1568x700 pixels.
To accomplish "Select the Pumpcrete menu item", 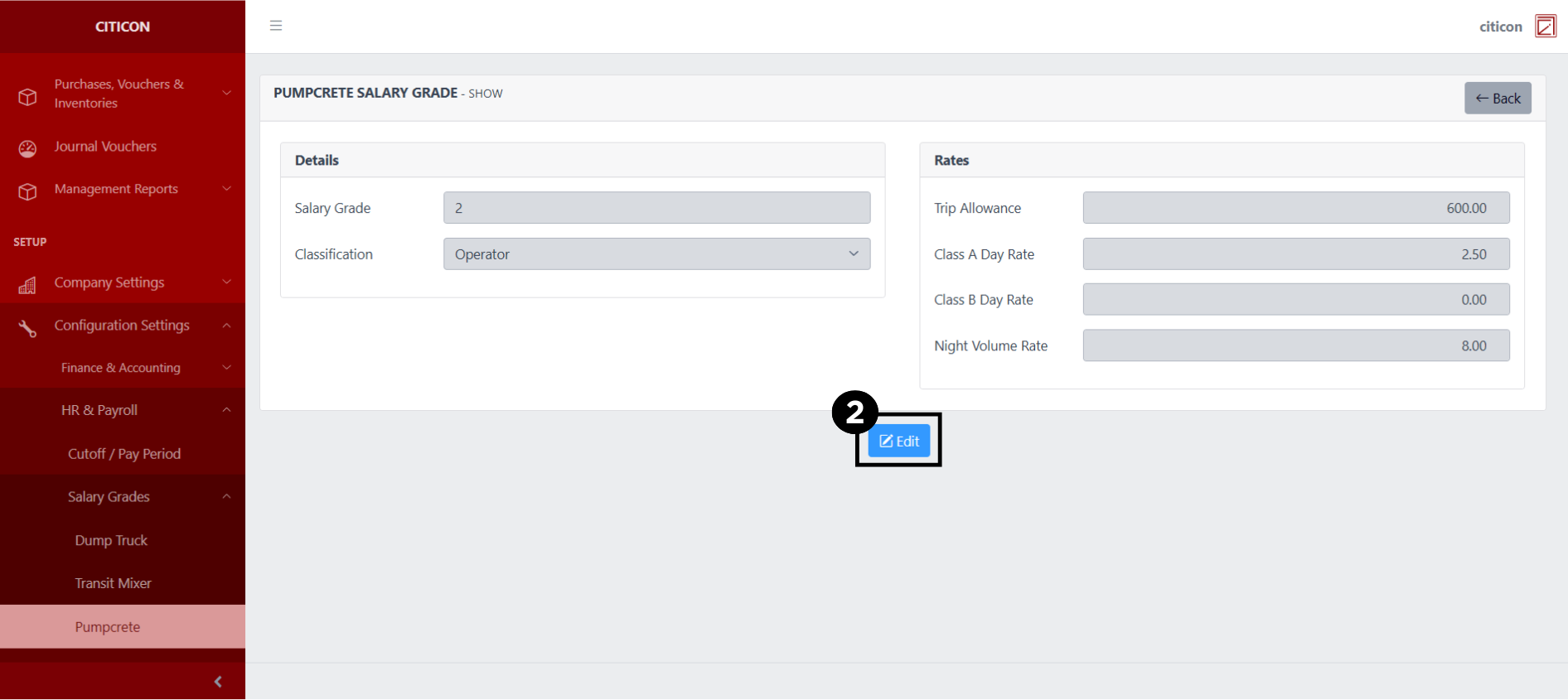I will click(108, 627).
